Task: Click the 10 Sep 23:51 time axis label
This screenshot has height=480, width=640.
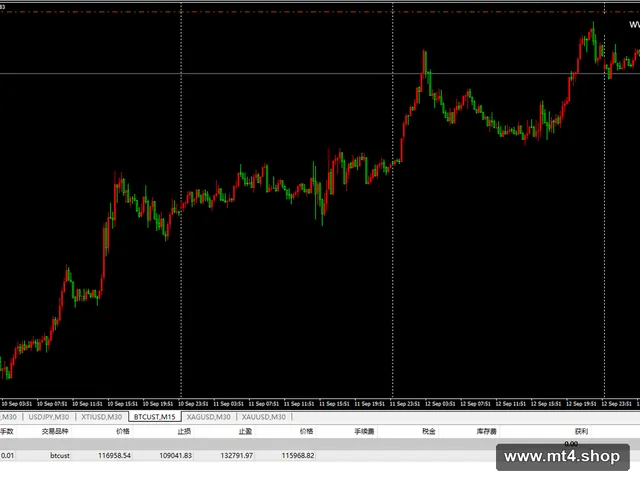Action: point(193,404)
